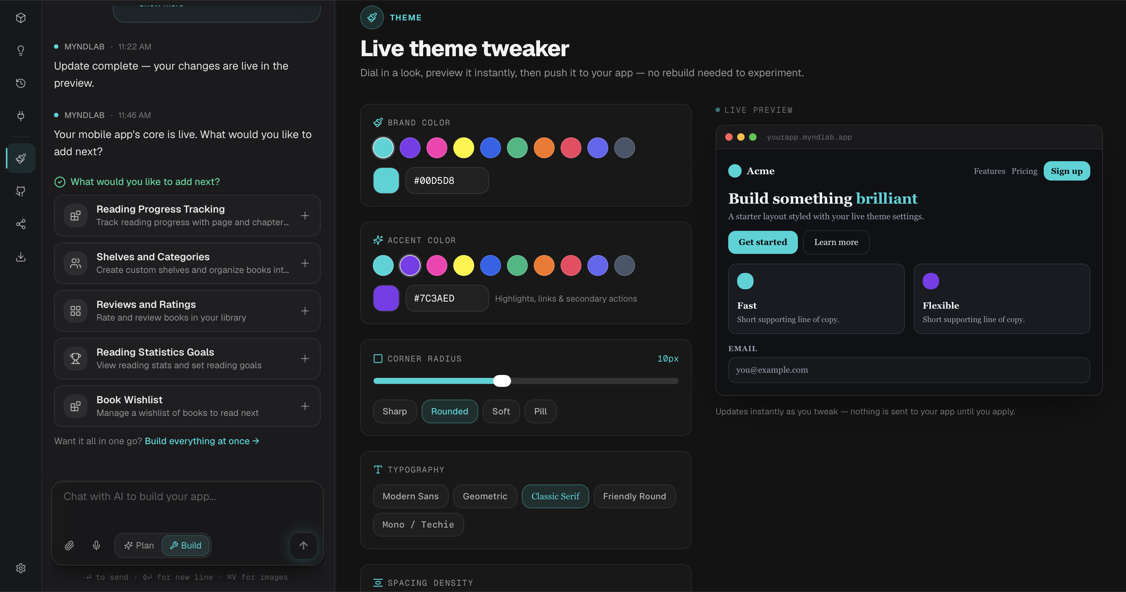Click Get started in the live preview
The image size is (1126, 592).
click(x=763, y=242)
